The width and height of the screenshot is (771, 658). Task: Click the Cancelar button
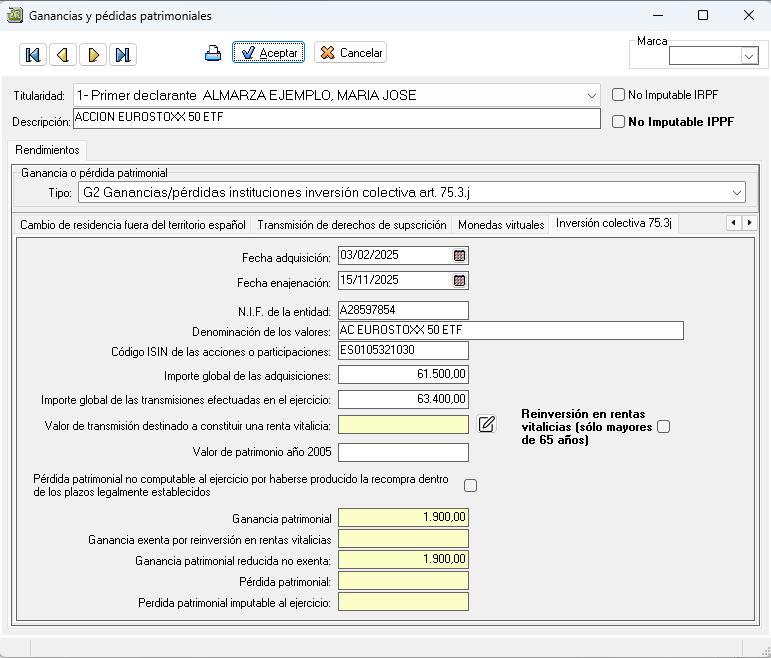click(350, 53)
